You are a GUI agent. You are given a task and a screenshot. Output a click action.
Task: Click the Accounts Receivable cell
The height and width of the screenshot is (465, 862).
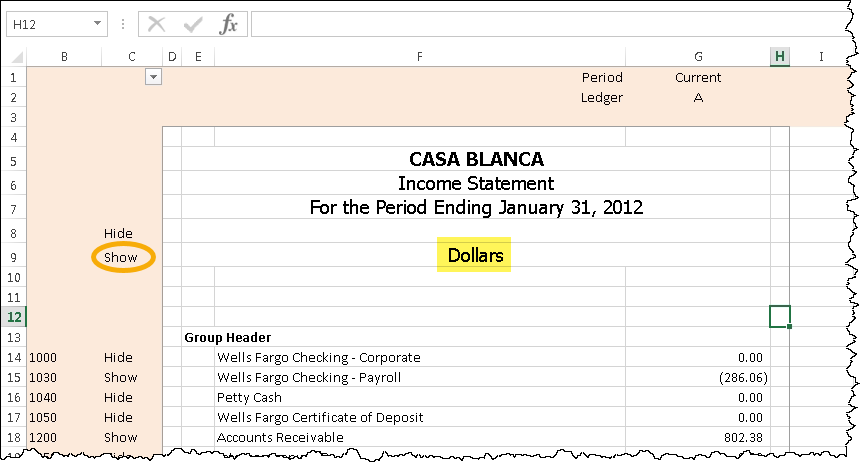click(x=279, y=437)
